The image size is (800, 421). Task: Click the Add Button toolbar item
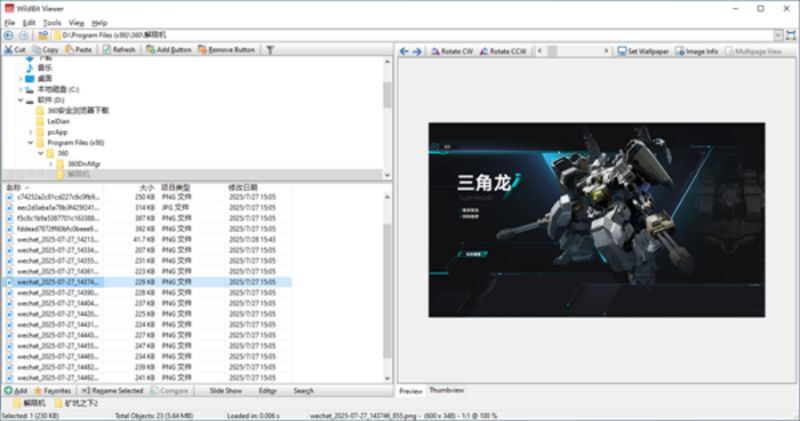tap(168, 49)
